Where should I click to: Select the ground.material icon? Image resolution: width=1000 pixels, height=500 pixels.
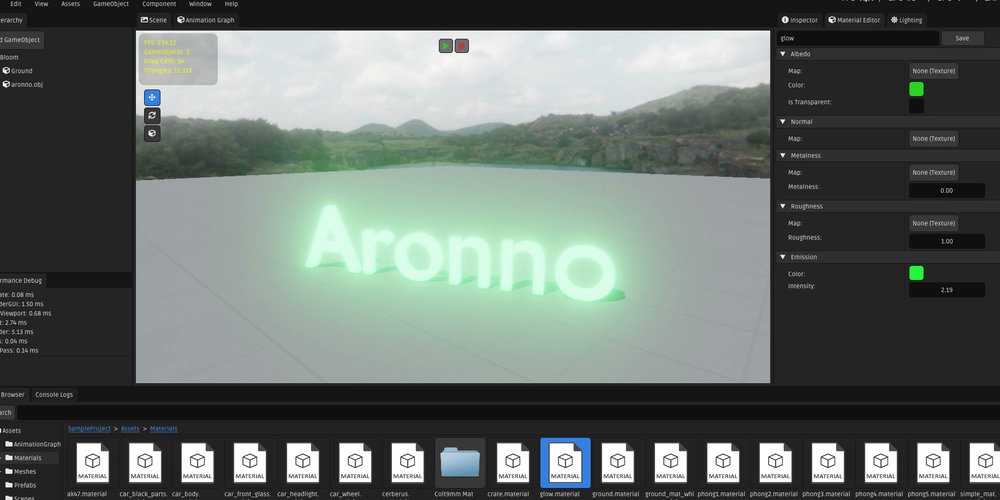pyautogui.click(x=617, y=463)
